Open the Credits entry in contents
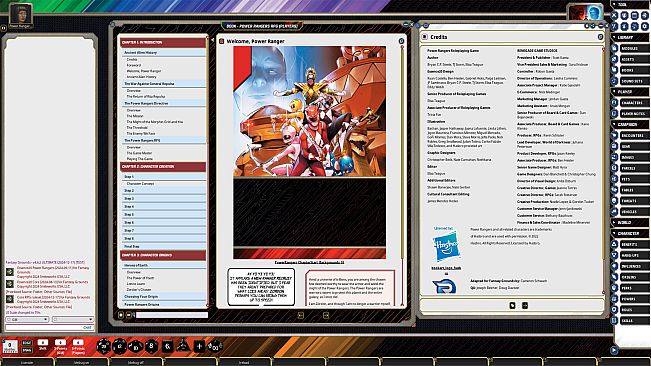This screenshot has width=651, height=366. 132,60
